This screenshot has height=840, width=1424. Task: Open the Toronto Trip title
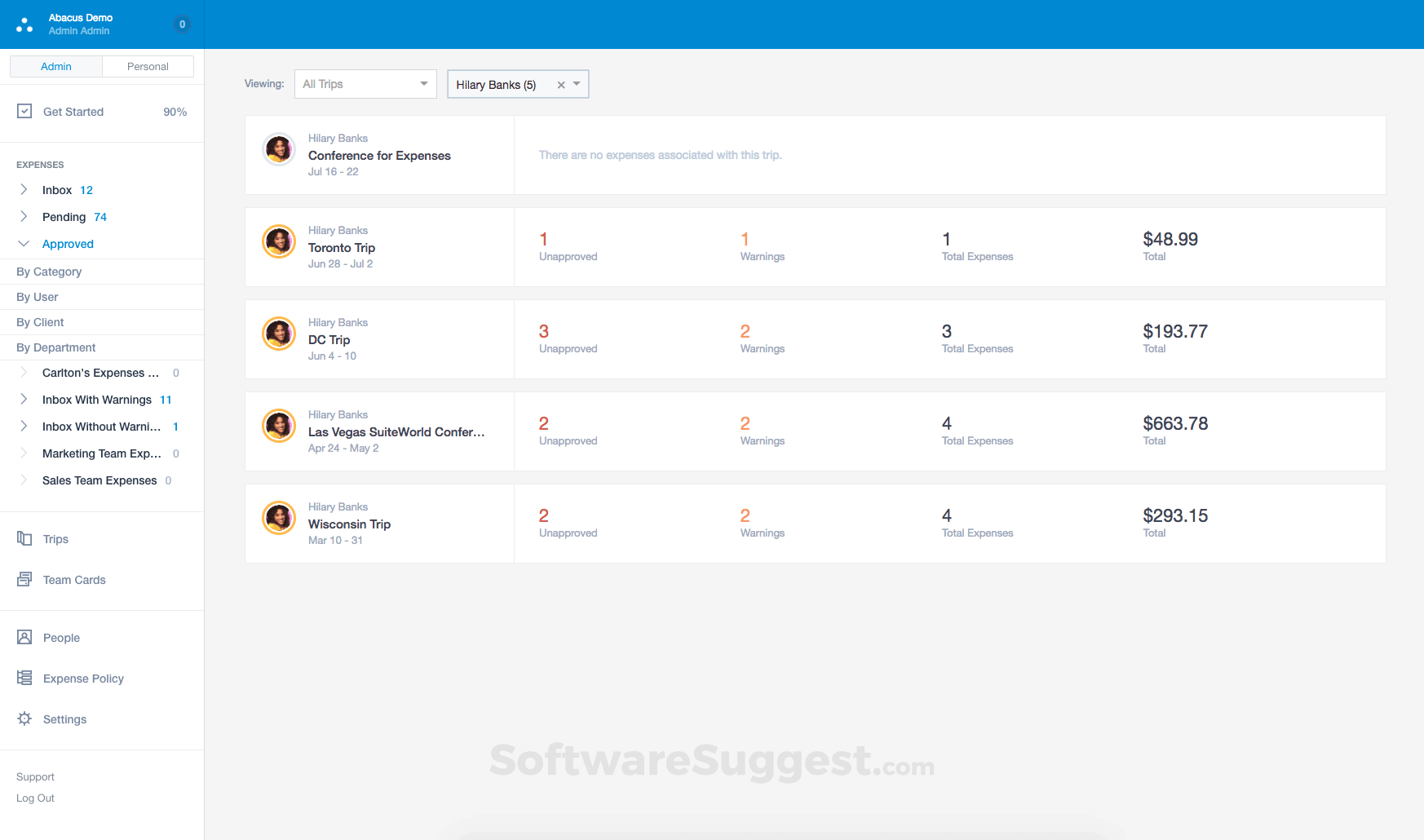point(342,248)
